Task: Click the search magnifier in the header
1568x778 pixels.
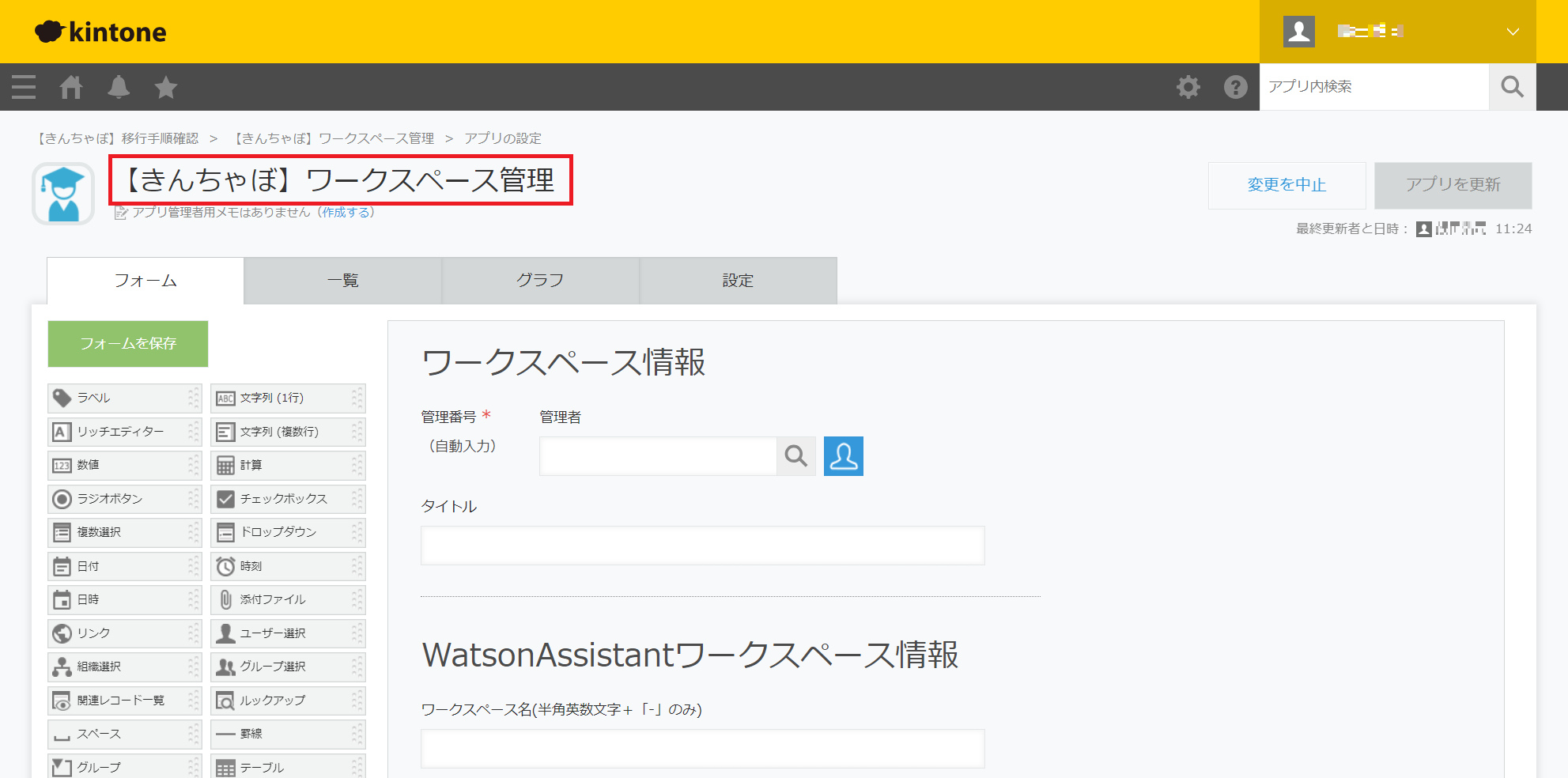Action: (x=1512, y=87)
